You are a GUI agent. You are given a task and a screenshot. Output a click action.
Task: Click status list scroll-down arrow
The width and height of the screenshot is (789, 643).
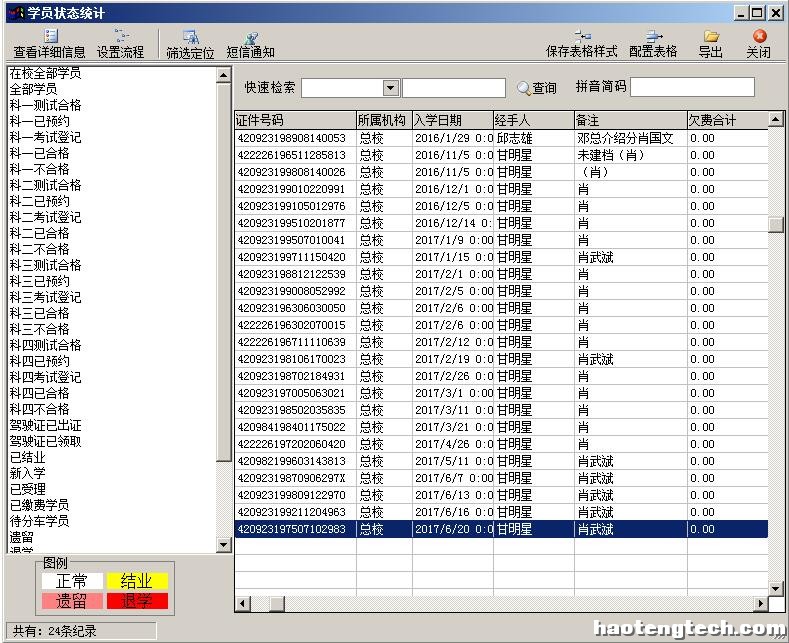click(223, 544)
